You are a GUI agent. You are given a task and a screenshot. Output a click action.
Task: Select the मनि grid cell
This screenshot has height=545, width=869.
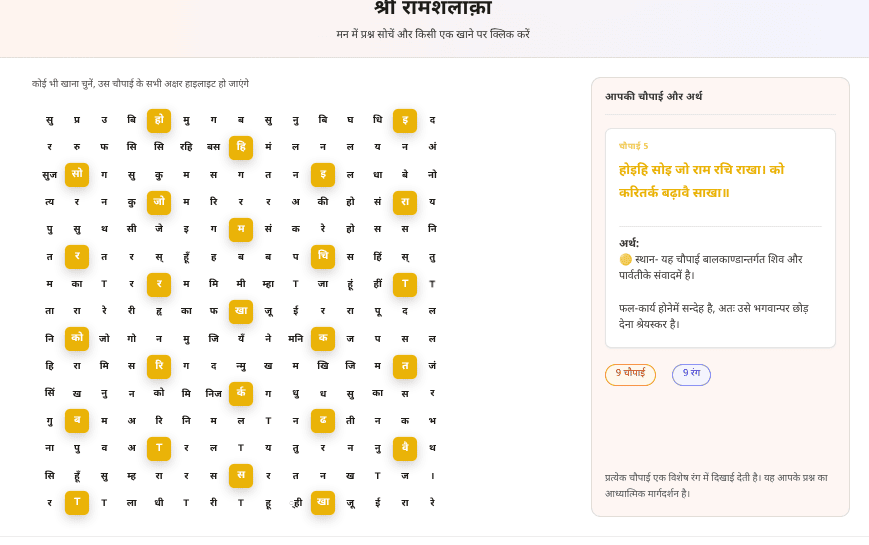pyautogui.click(x=295, y=339)
